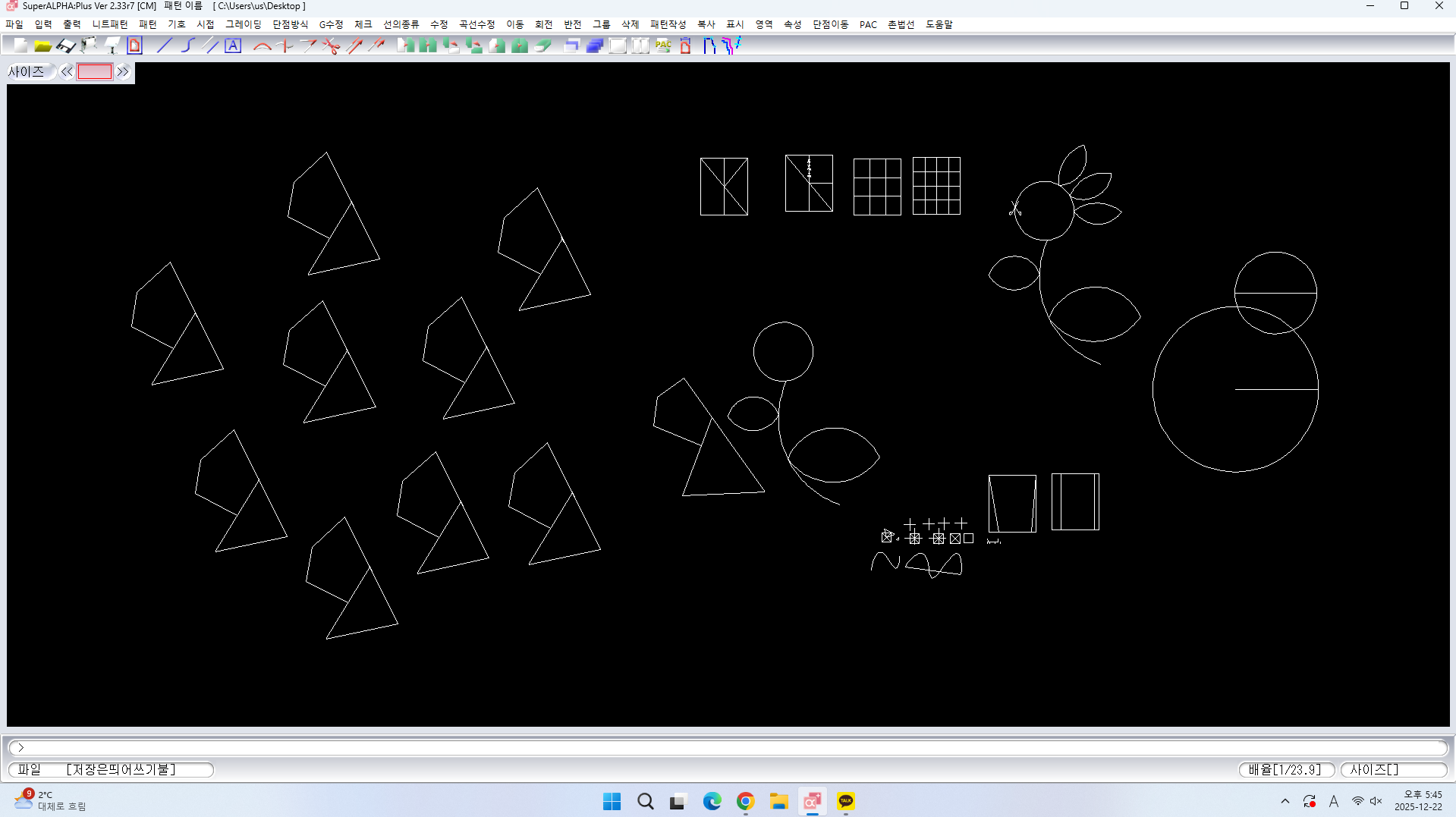
Task: Click the previous size '<<' arrow
Action: (x=67, y=72)
